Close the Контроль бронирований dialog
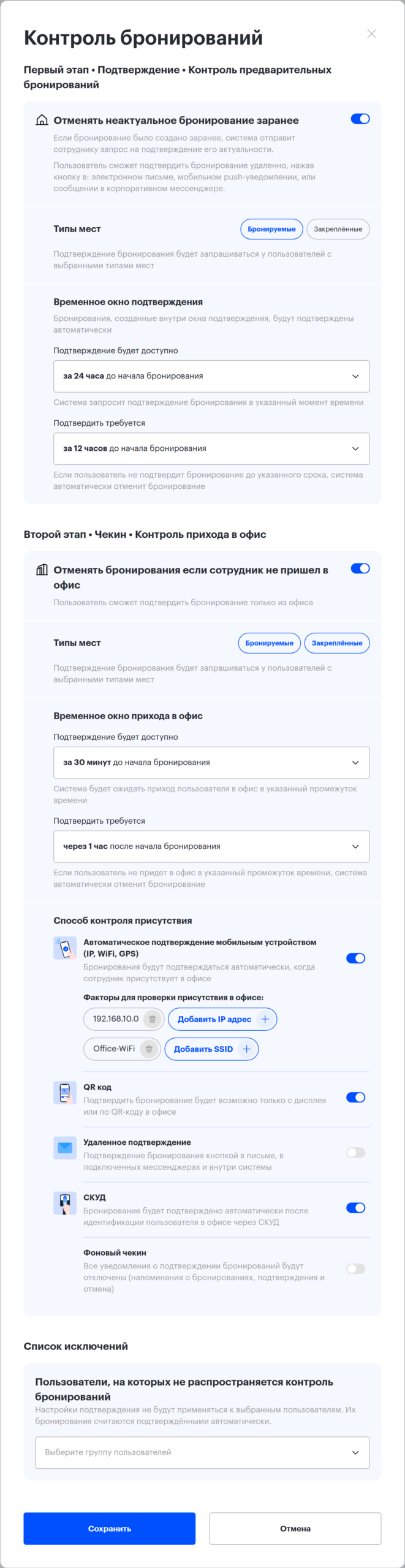Screen dimensions: 405x1568 point(371,34)
